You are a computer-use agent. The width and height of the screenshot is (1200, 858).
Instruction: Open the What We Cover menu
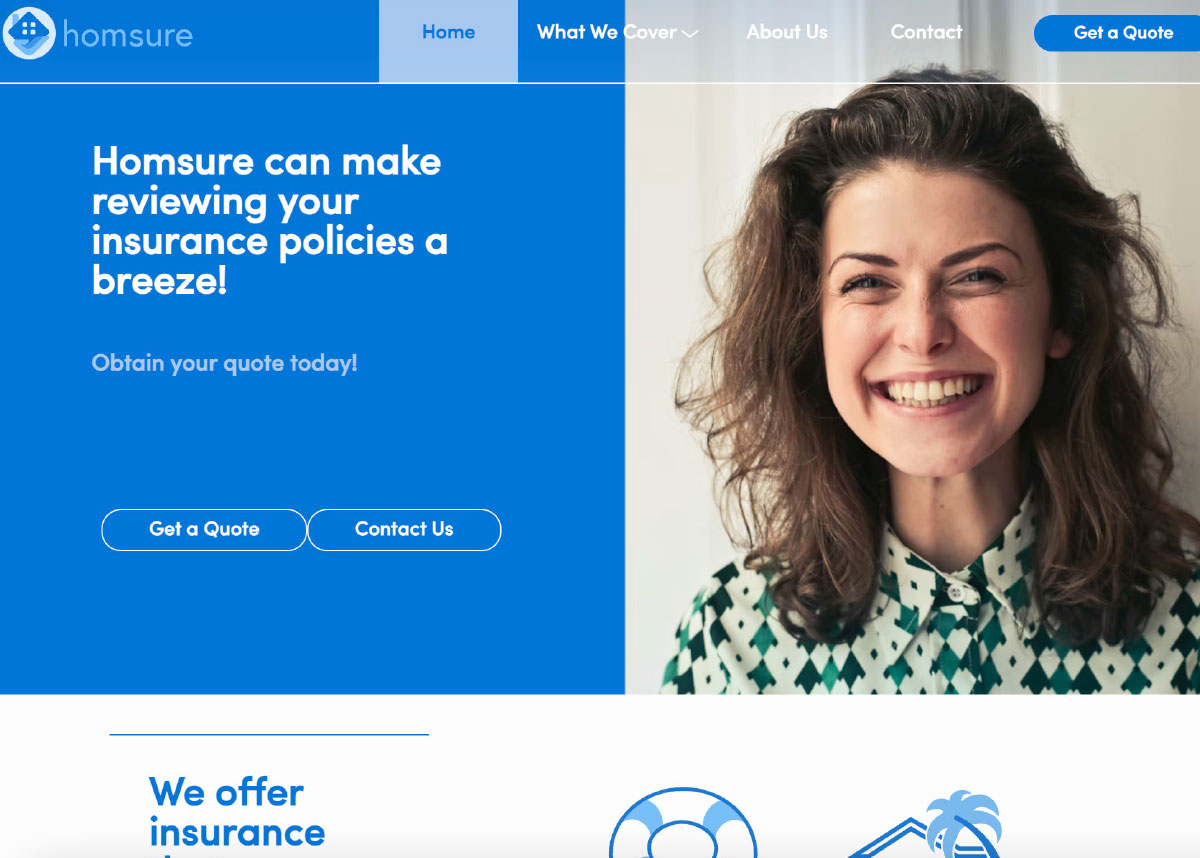606,32
